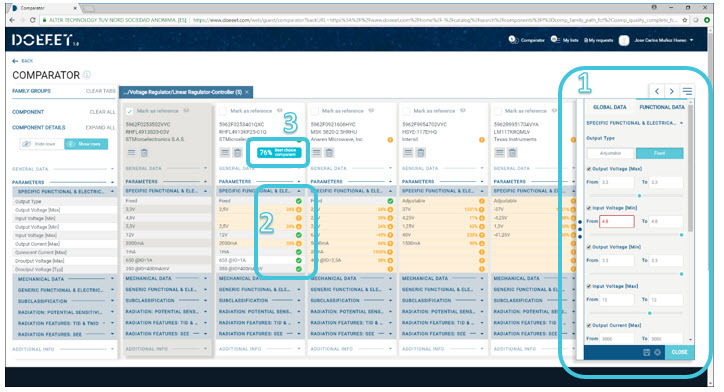Image resolution: width=724 pixels, height=392 pixels.
Task: Open user name dropdown arrow in header
Action: click(x=692, y=40)
